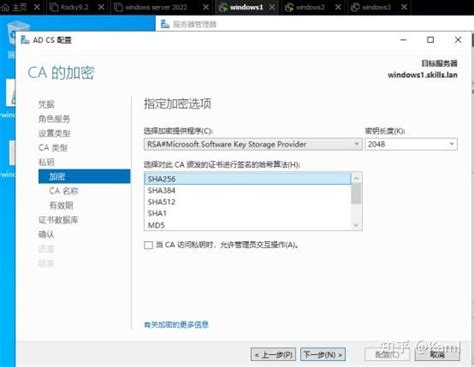Go to the Private Key (私钥) step
Viewport: 474px width, 367px height.
[x=46, y=162]
